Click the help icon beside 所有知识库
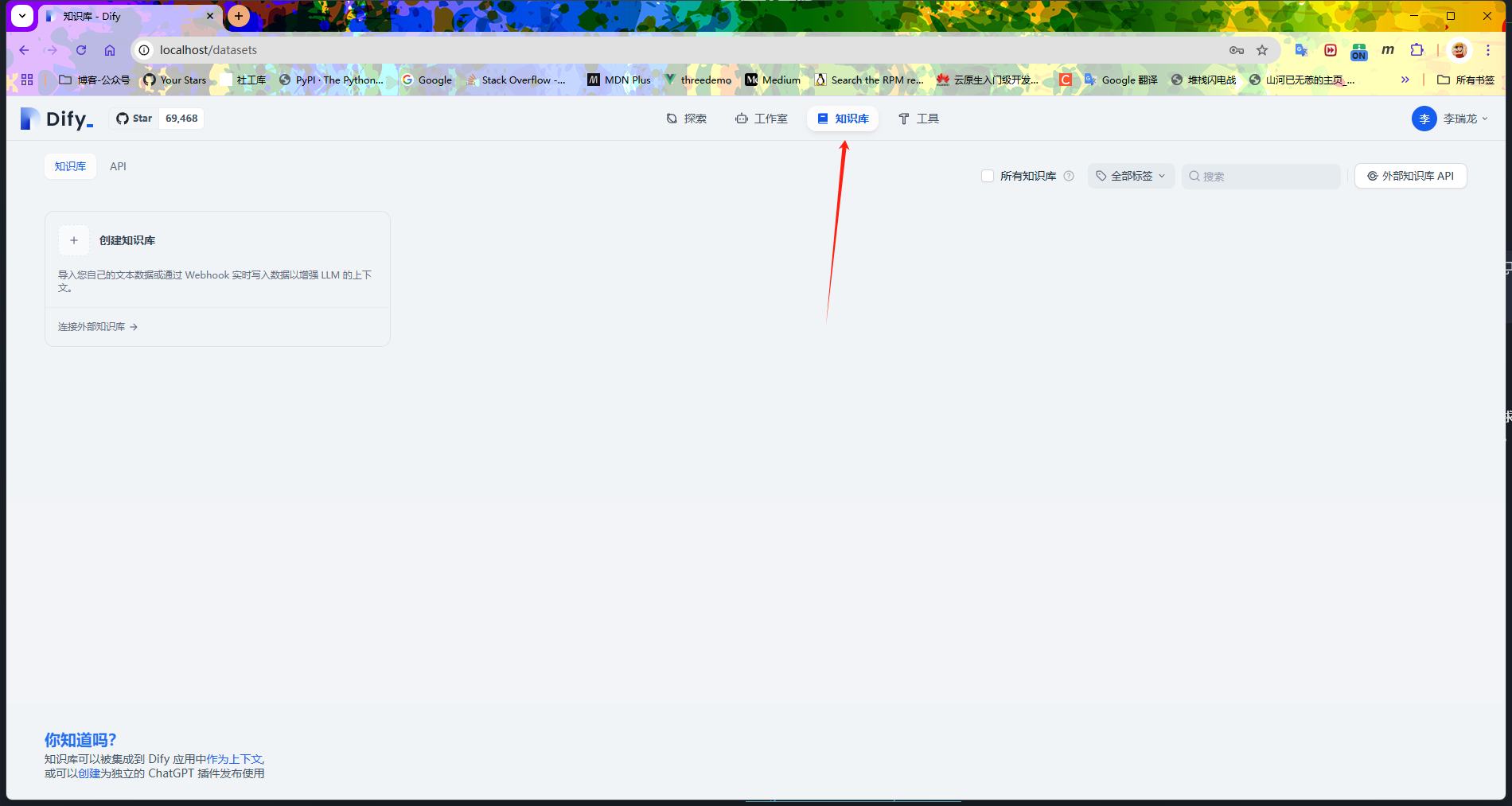Screen dimensions: 1512x806 [1069, 176]
